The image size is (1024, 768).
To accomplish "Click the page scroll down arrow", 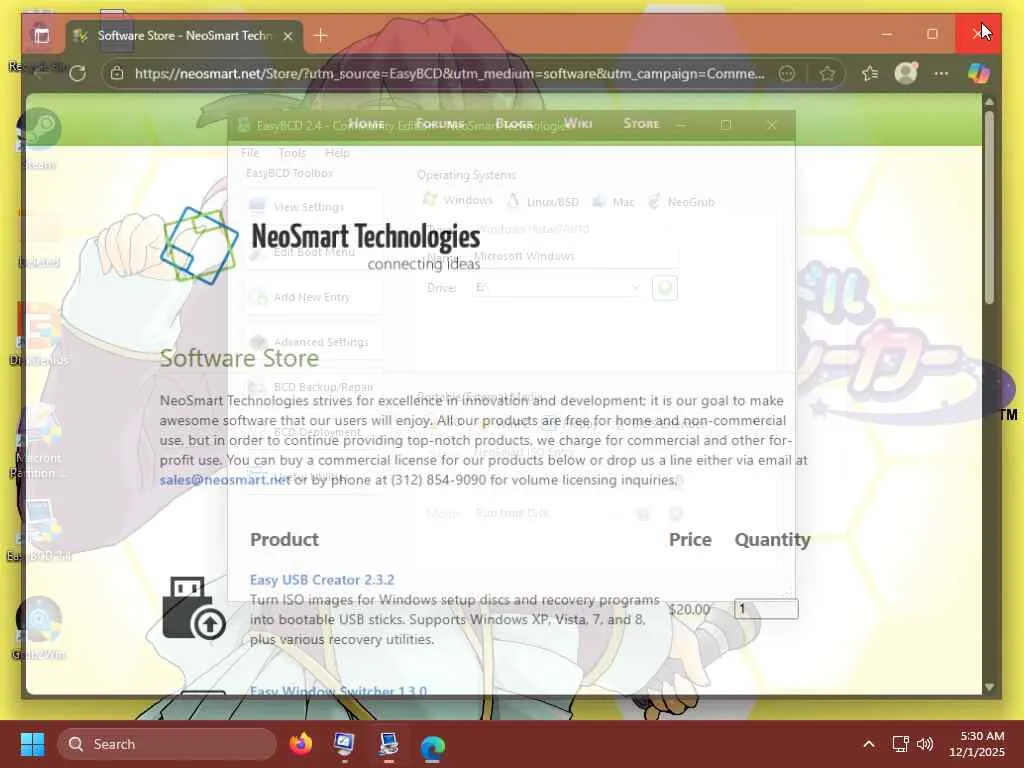I will [989, 687].
